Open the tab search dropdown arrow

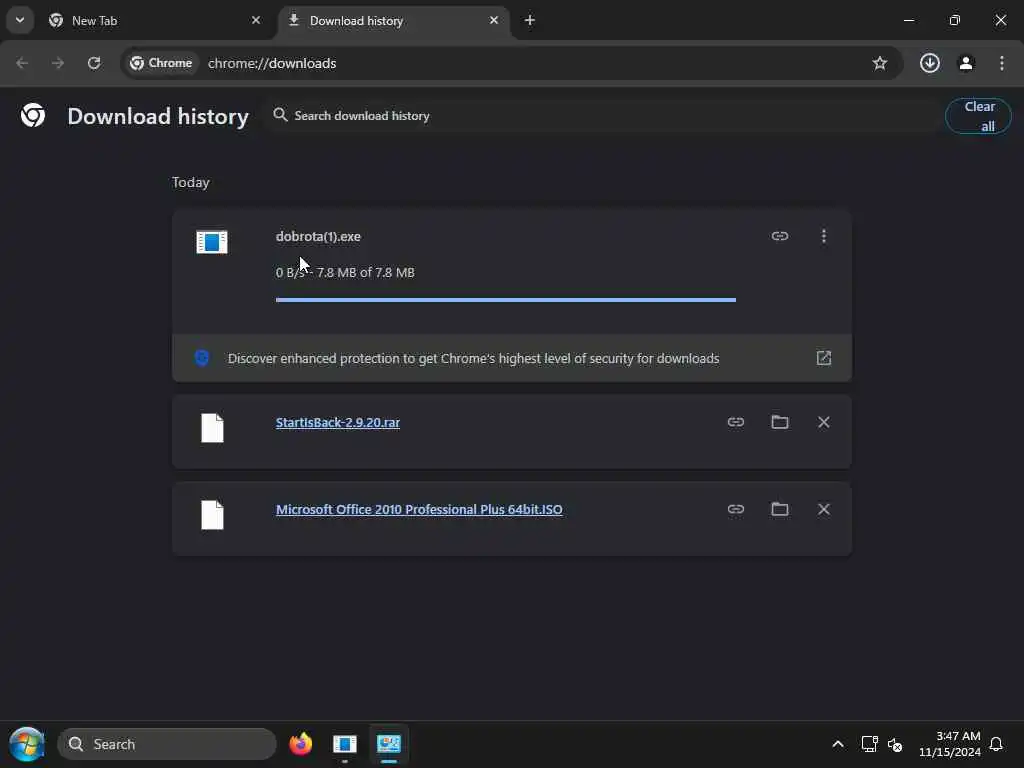pos(20,20)
